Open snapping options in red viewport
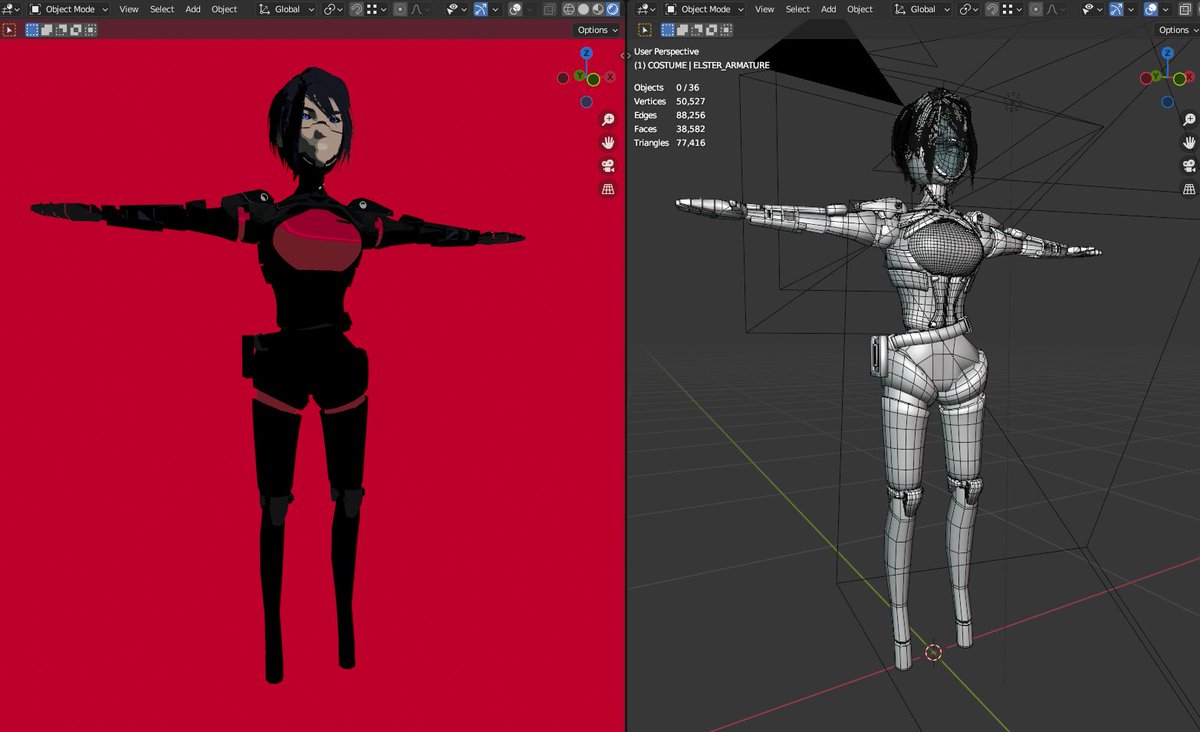Viewport: 1200px width, 732px height. tap(377, 9)
